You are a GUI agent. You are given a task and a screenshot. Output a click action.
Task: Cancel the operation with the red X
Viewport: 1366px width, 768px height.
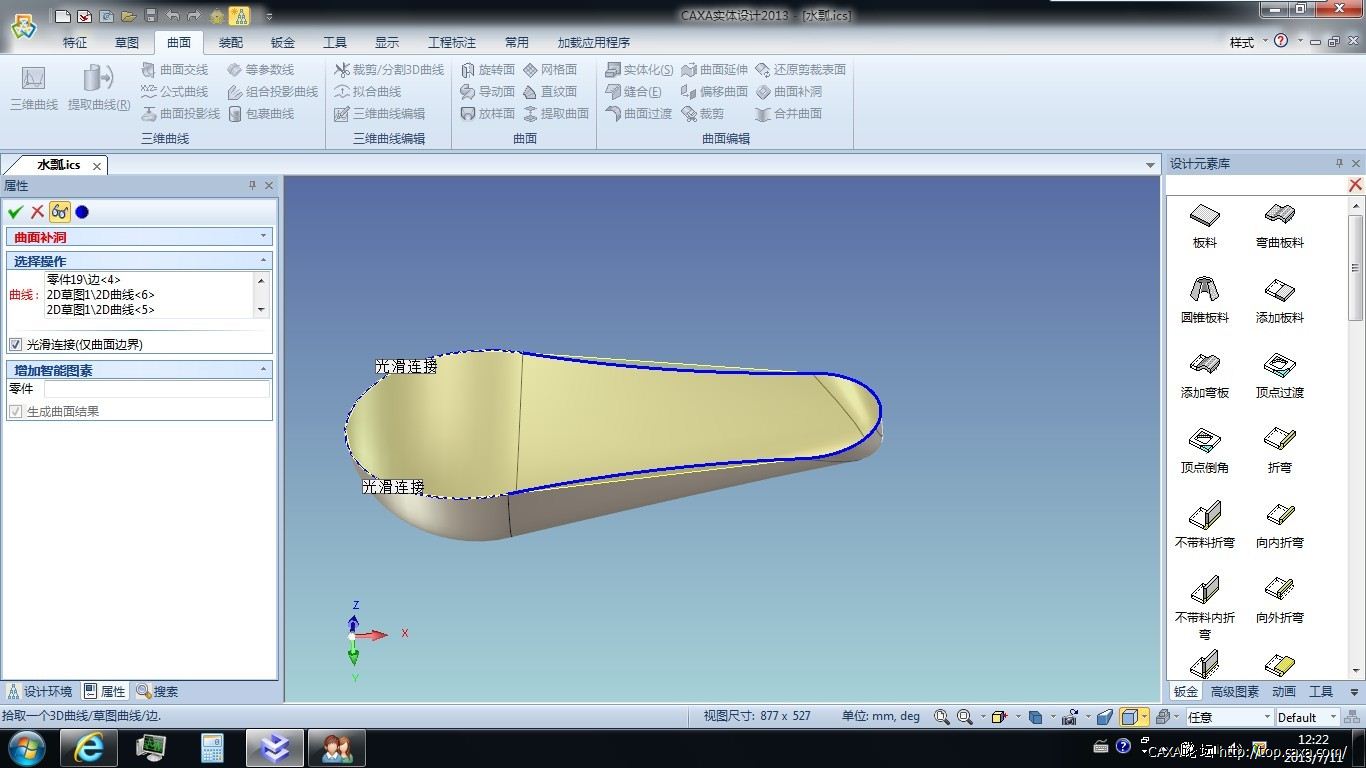(x=36, y=211)
